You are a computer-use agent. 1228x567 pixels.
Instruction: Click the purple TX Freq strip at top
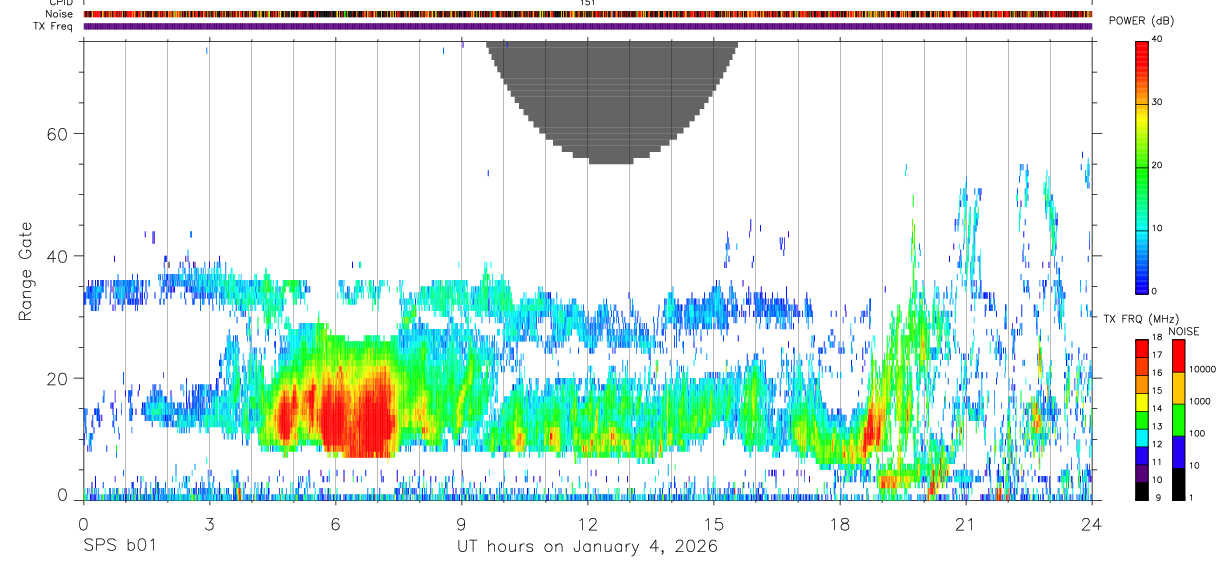587,26
